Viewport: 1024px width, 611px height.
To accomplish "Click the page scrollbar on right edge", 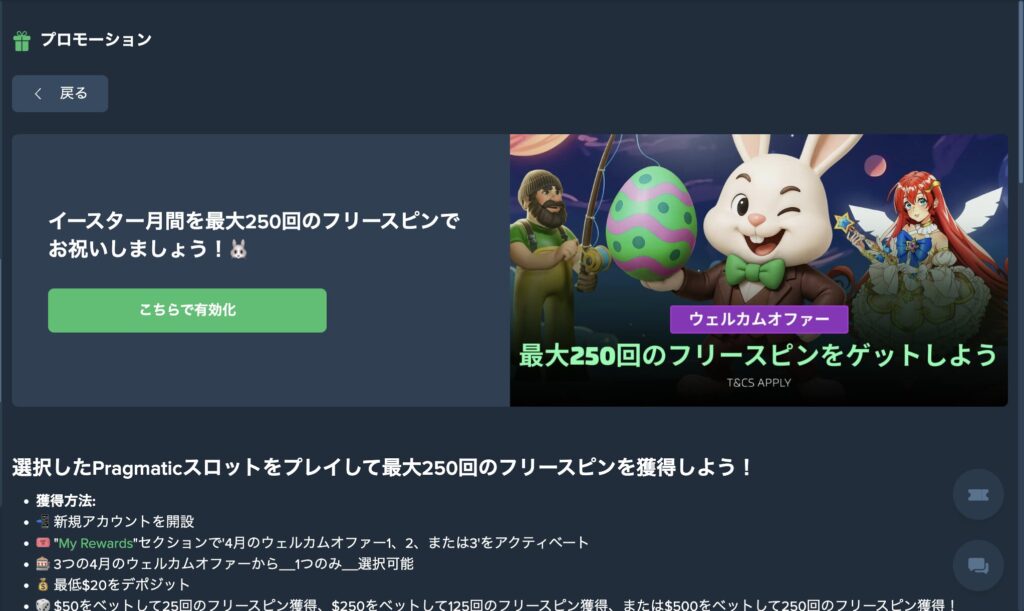I will pyautogui.click(x=1020, y=91).
